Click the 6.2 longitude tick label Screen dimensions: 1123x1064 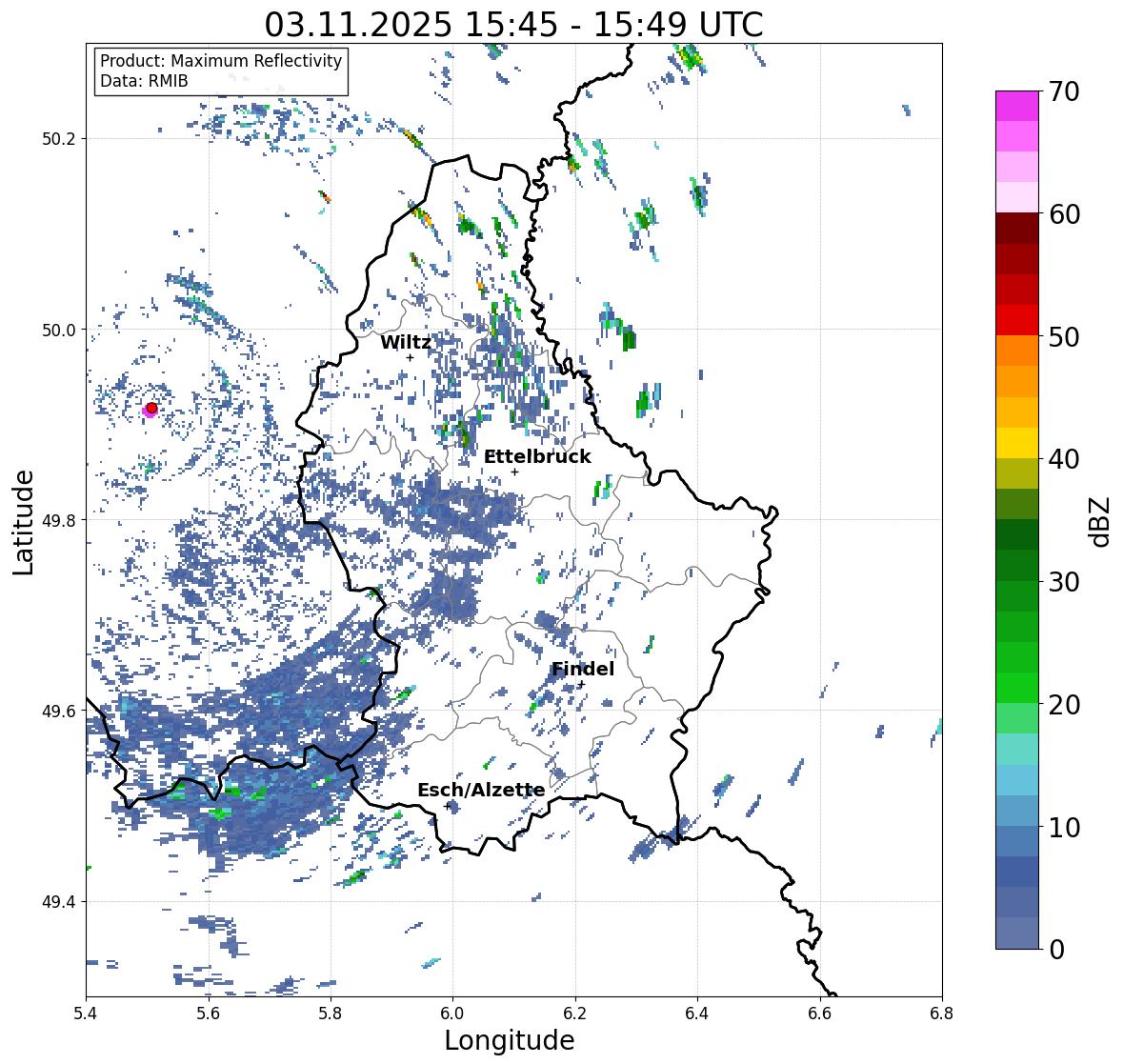(x=575, y=1014)
